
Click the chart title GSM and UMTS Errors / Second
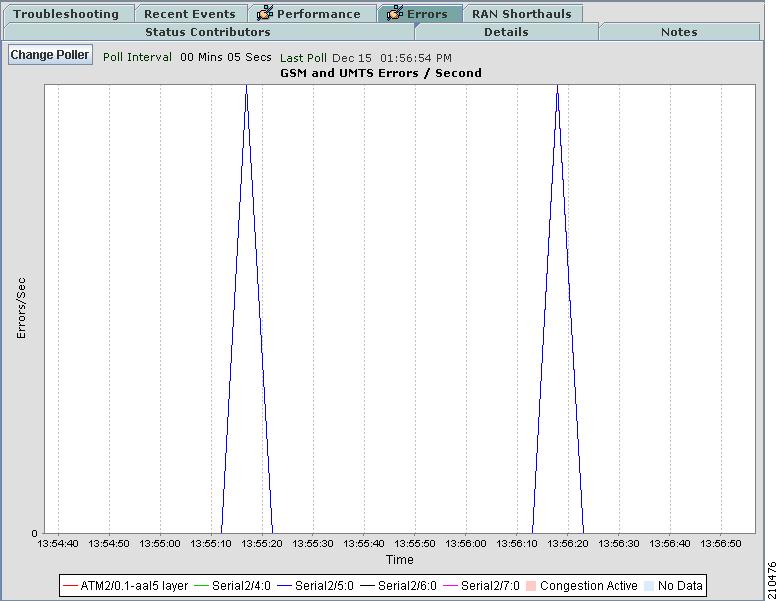point(381,73)
